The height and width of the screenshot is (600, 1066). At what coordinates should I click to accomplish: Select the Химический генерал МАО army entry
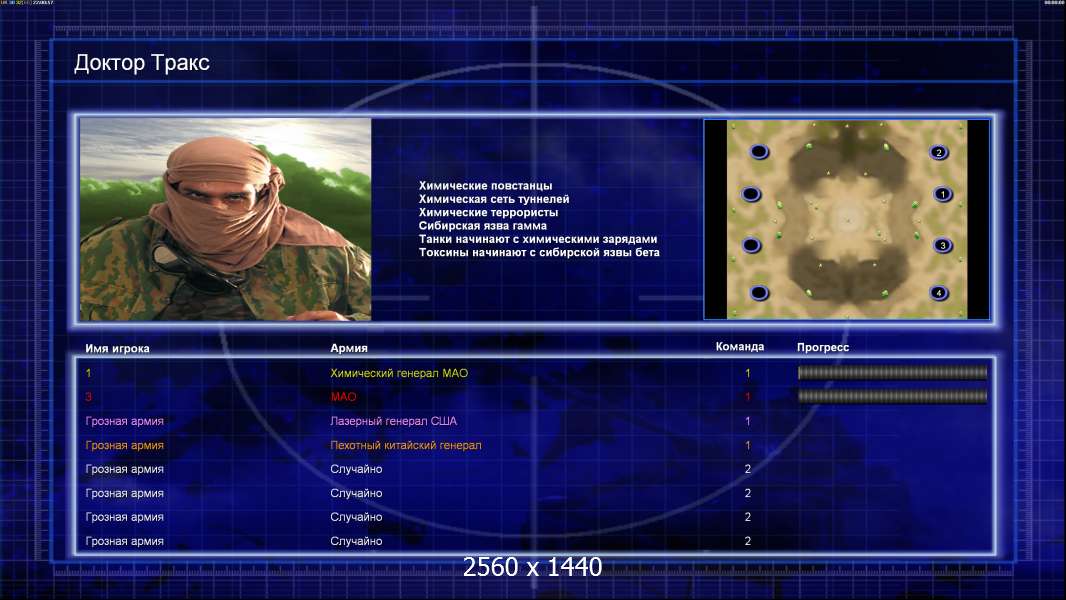coord(399,373)
